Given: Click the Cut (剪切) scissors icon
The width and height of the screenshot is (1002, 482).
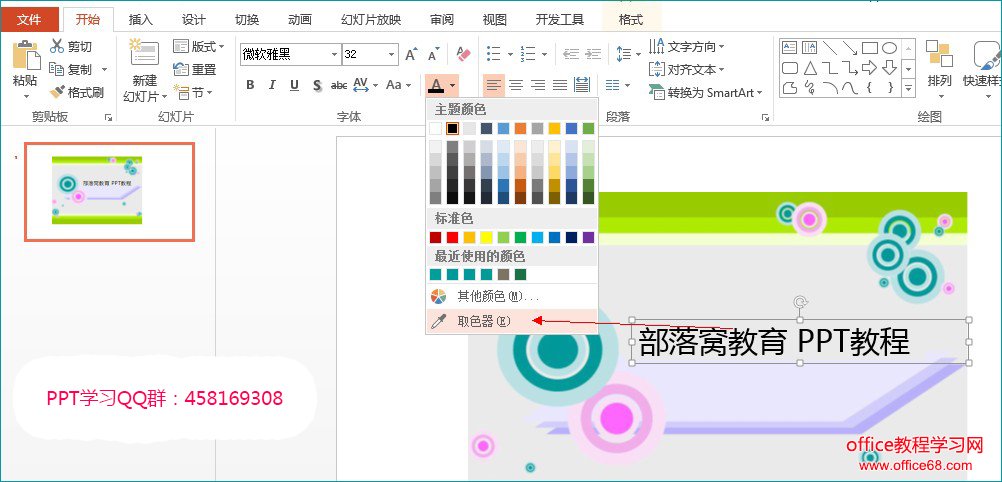Looking at the screenshot, I should [57, 47].
